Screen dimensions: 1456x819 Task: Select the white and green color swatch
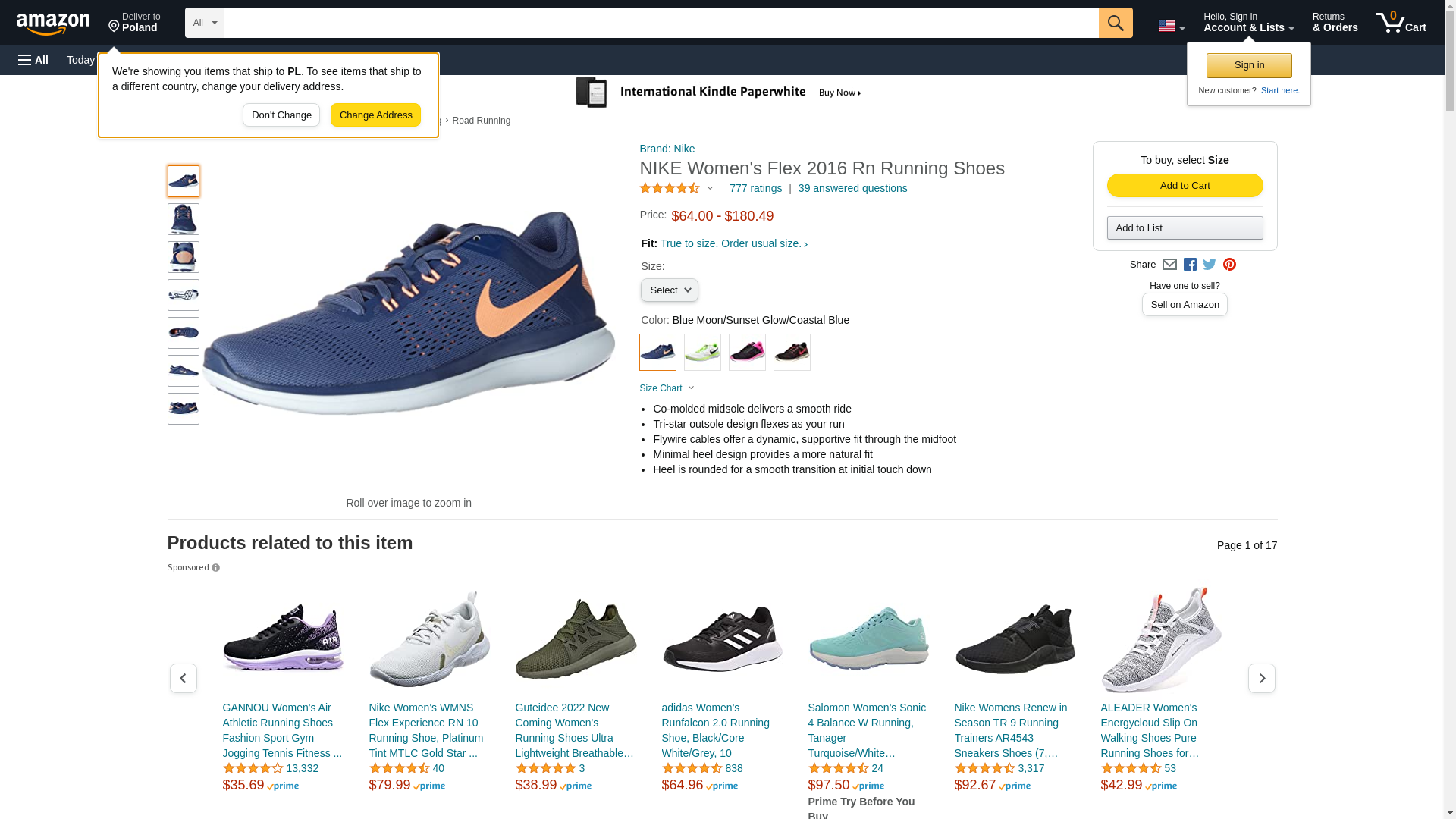tap(702, 353)
